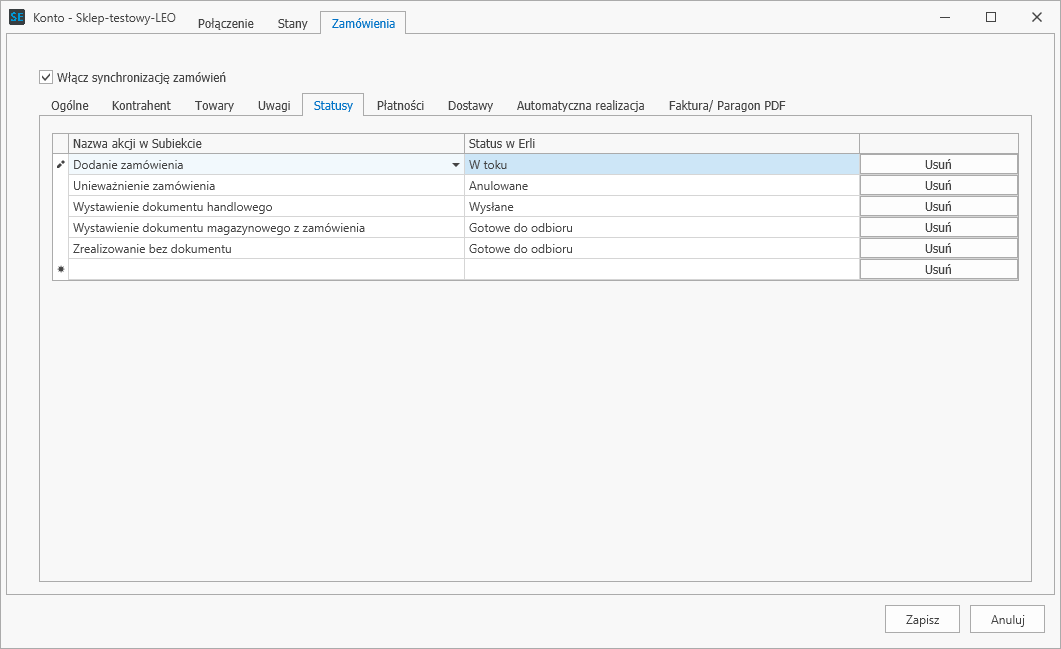
Task: Click the SE application icon in title bar
Action: [17, 18]
